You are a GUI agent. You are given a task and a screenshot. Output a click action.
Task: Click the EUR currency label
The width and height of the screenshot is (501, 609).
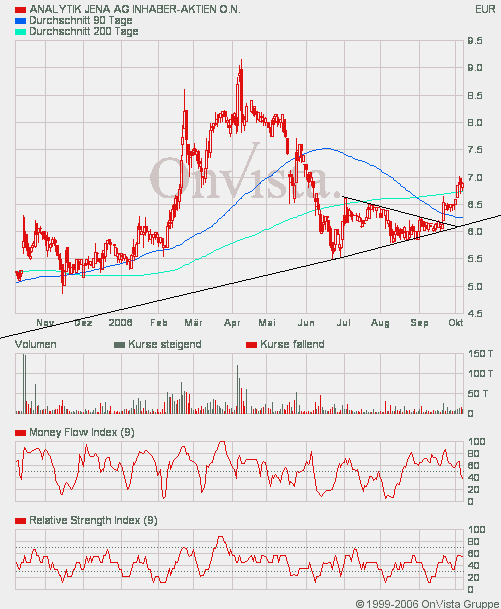485,9
